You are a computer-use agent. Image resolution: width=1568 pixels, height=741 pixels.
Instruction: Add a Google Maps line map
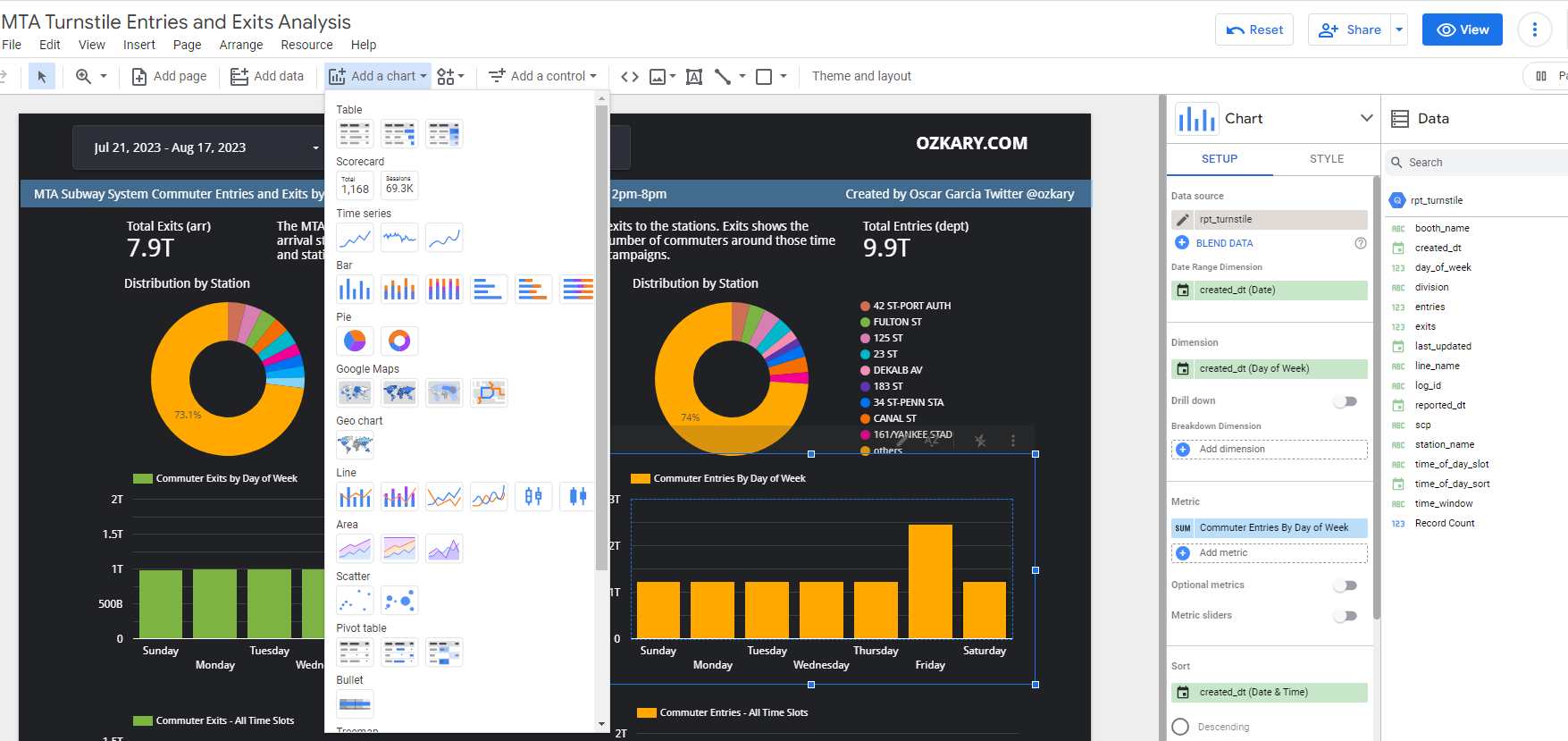click(x=489, y=393)
